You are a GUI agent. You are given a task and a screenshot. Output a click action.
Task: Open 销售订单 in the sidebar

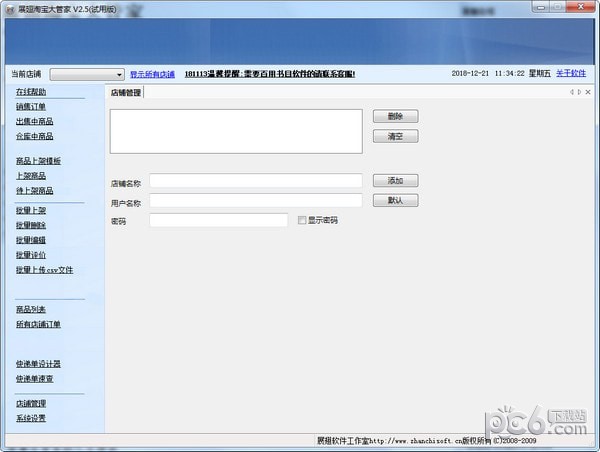click(31, 107)
